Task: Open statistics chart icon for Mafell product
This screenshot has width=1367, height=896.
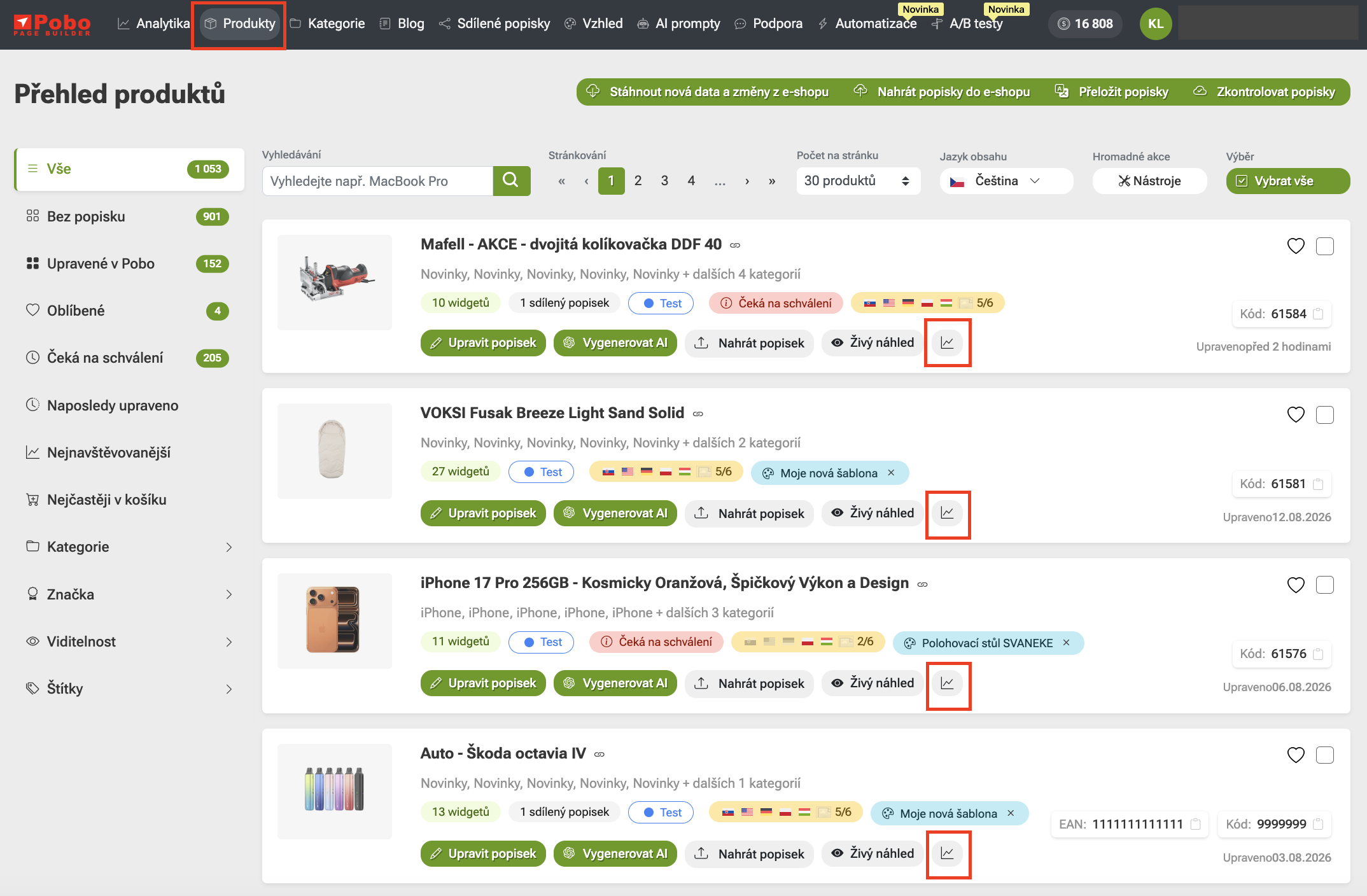Action: tap(947, 343)
